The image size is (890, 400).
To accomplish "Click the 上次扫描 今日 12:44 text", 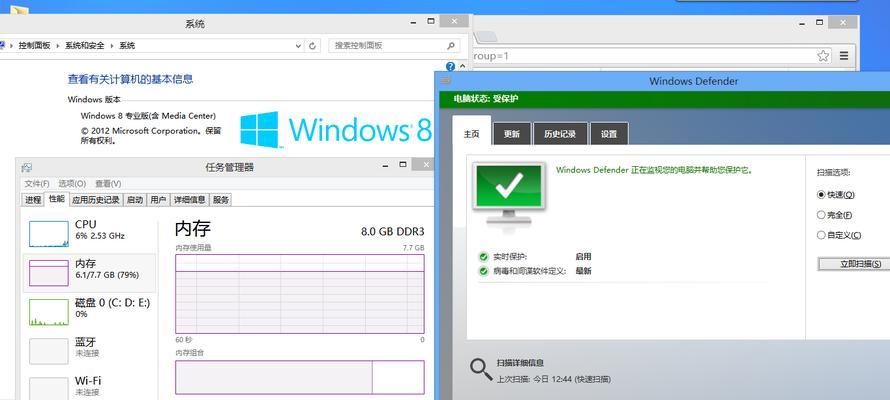I will tap(553, 379).
